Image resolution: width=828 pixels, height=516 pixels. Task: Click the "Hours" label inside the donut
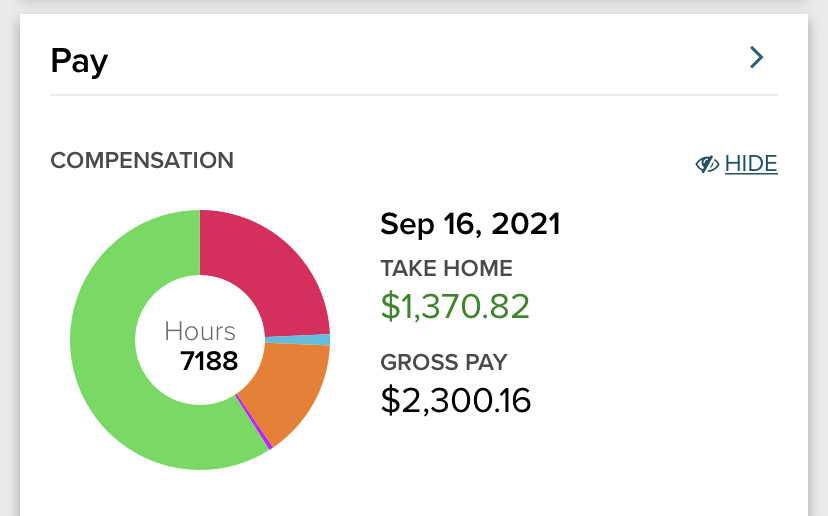point(200,331)
